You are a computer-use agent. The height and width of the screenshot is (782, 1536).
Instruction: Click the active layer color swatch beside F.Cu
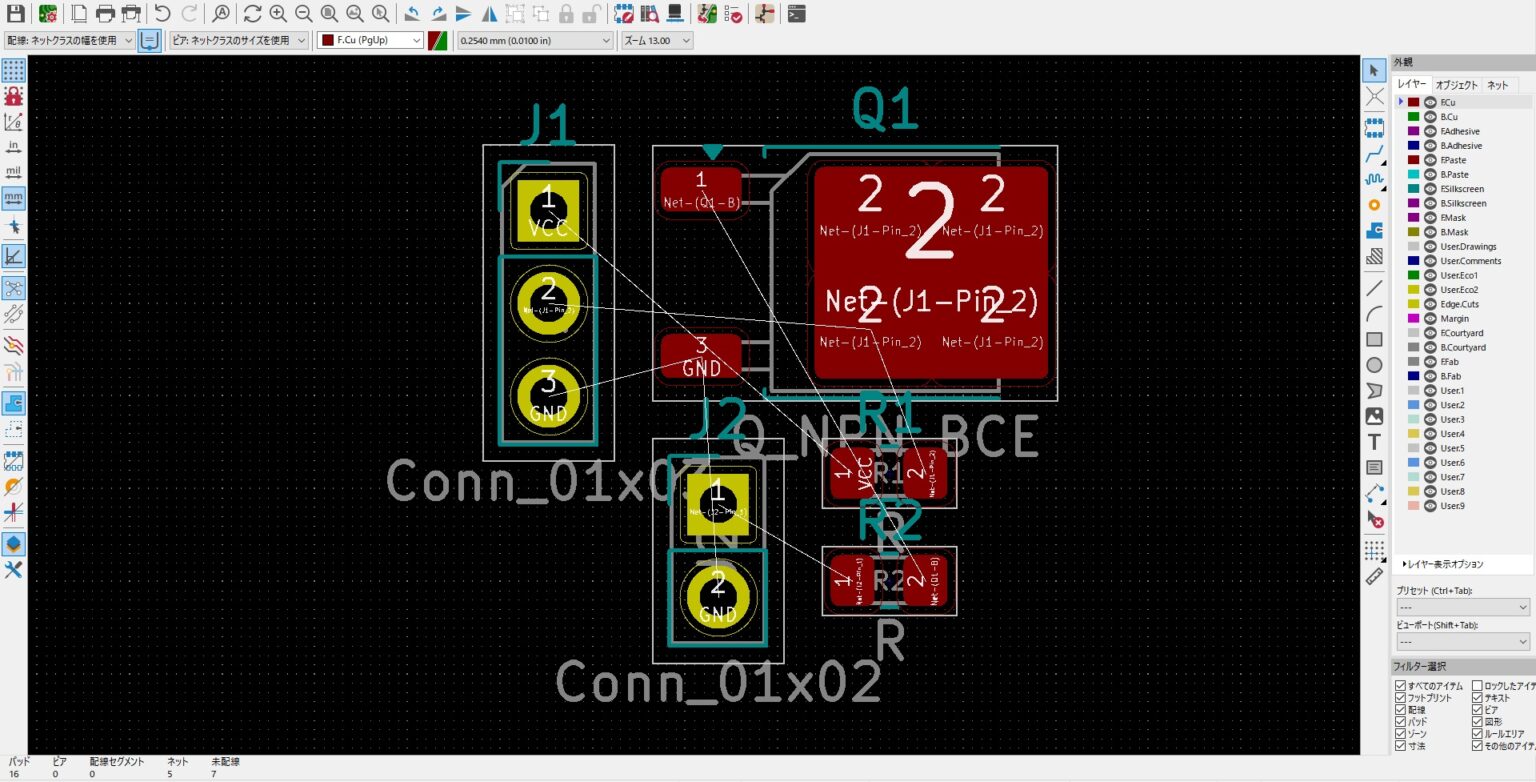tap(1414, 102)
